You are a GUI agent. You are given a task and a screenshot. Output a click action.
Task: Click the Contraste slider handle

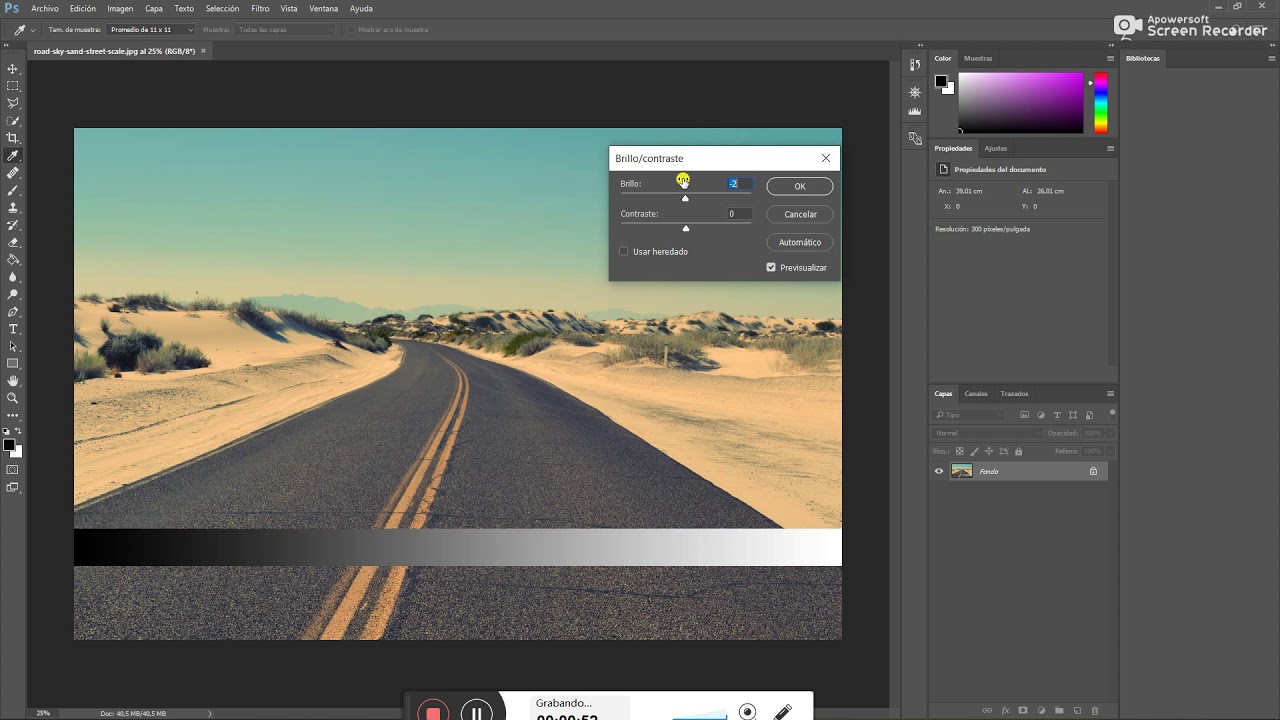pyautogui.click(x=686, y=228)
